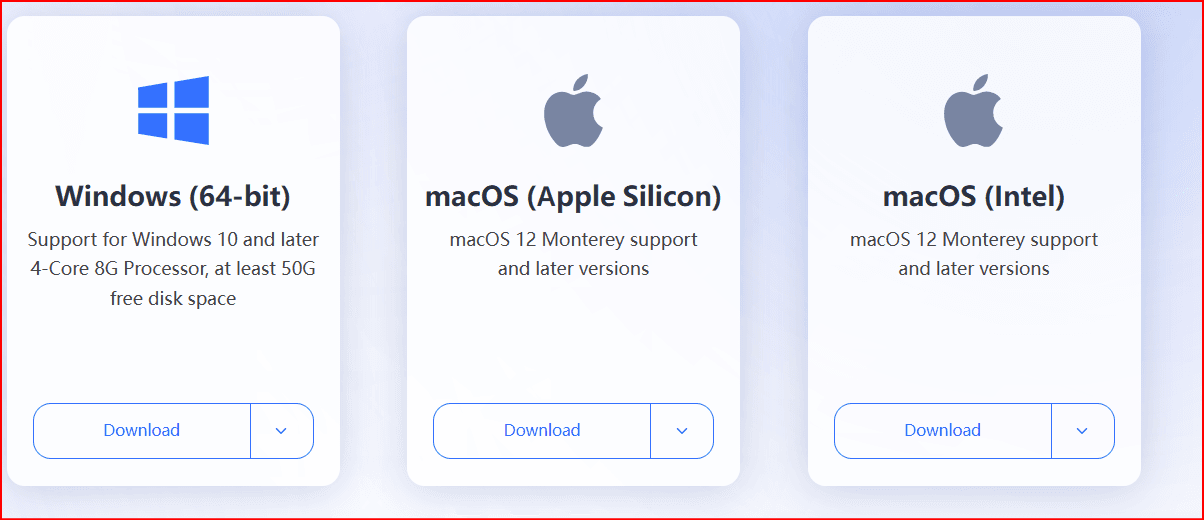Click the "free disk space" text line
Screen dimensions: 1204x520
pyautogui.click(x=173, y=298)
